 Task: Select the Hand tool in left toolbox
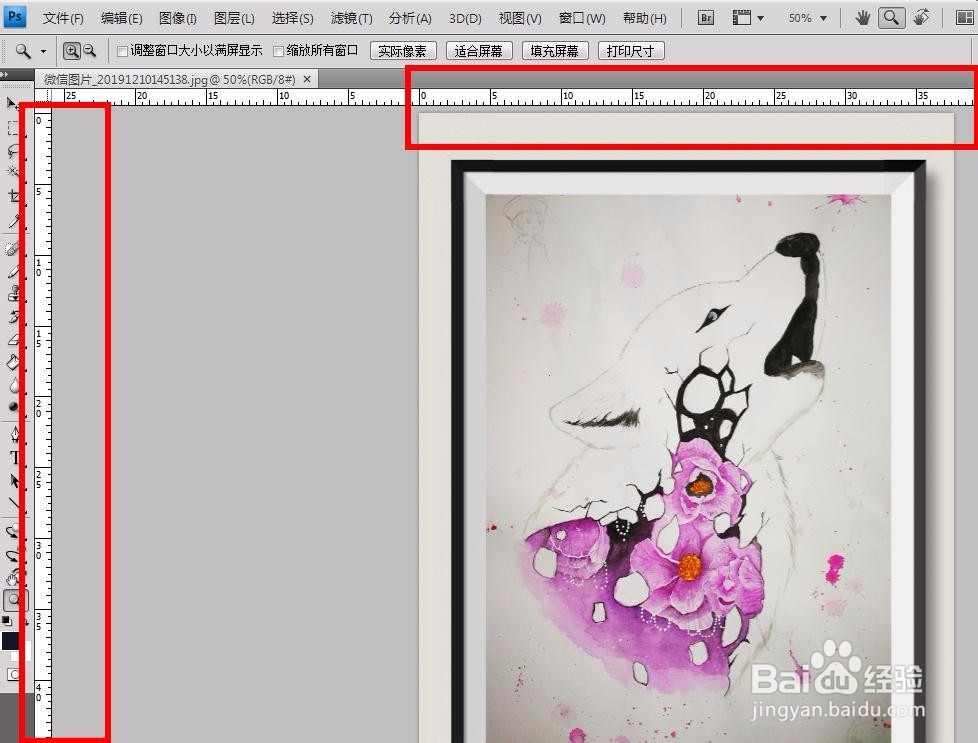click(x=12, y=578)
